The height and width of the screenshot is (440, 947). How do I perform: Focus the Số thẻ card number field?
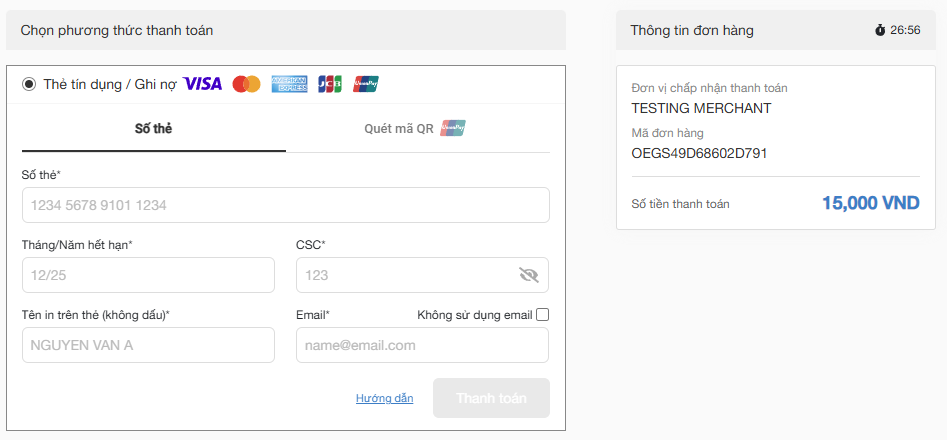[x=285, y=205]
